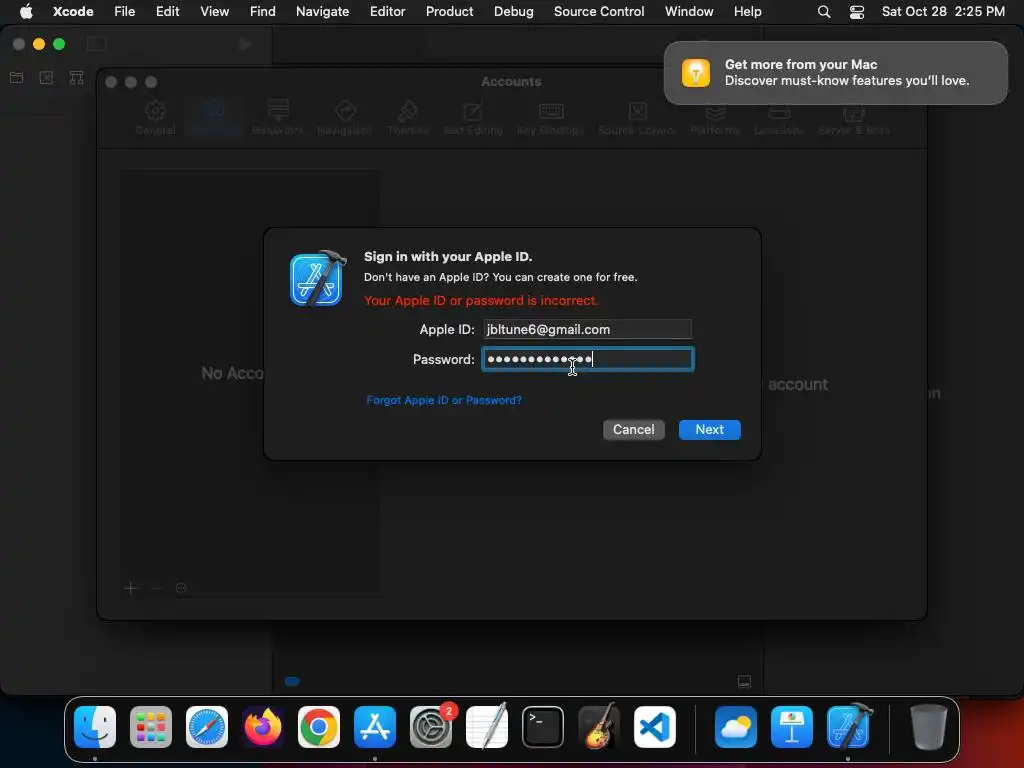The height and width of the screenshot is (768, 1024).
Task: Click the debug area toggle at bottom right
Action: (x=744, y=682)
